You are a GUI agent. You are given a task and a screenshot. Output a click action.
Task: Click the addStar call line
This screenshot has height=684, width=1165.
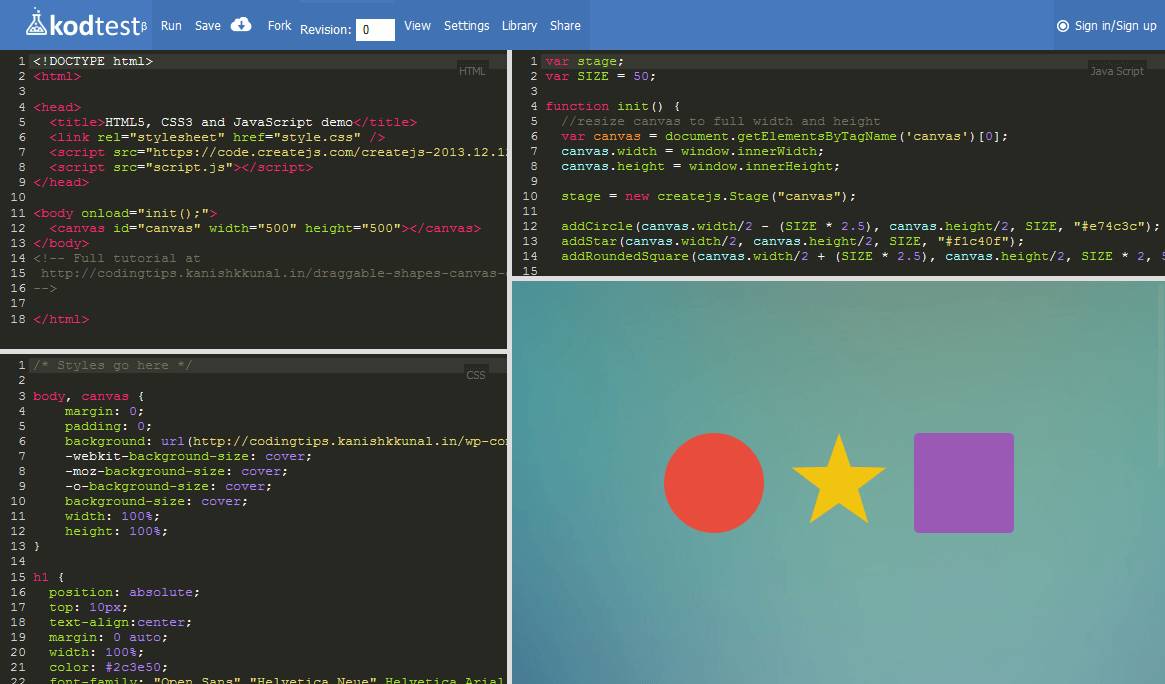click(x=793, y=241)
